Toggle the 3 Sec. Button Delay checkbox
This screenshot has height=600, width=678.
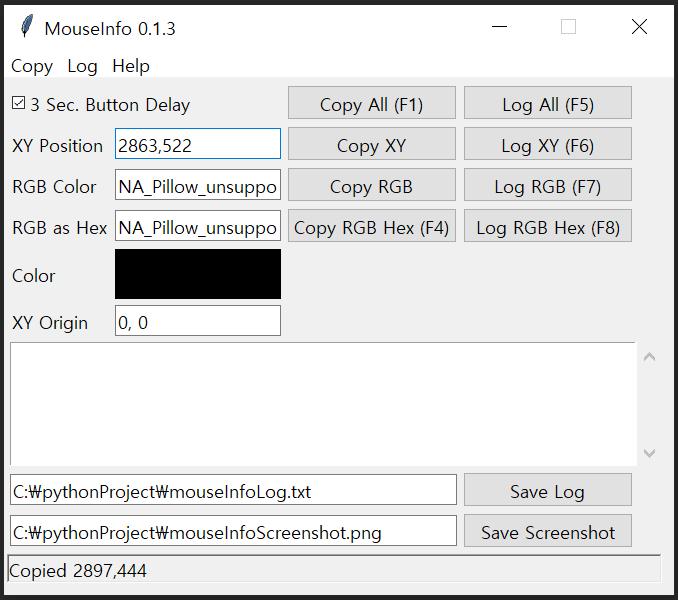pyautogui.click(x=18, y=103)
